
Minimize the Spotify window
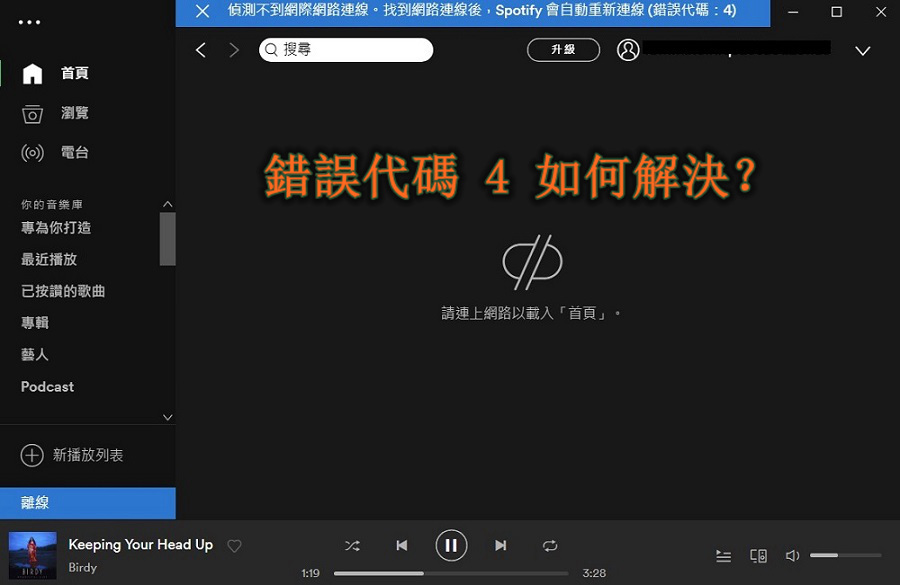point(793,12)
